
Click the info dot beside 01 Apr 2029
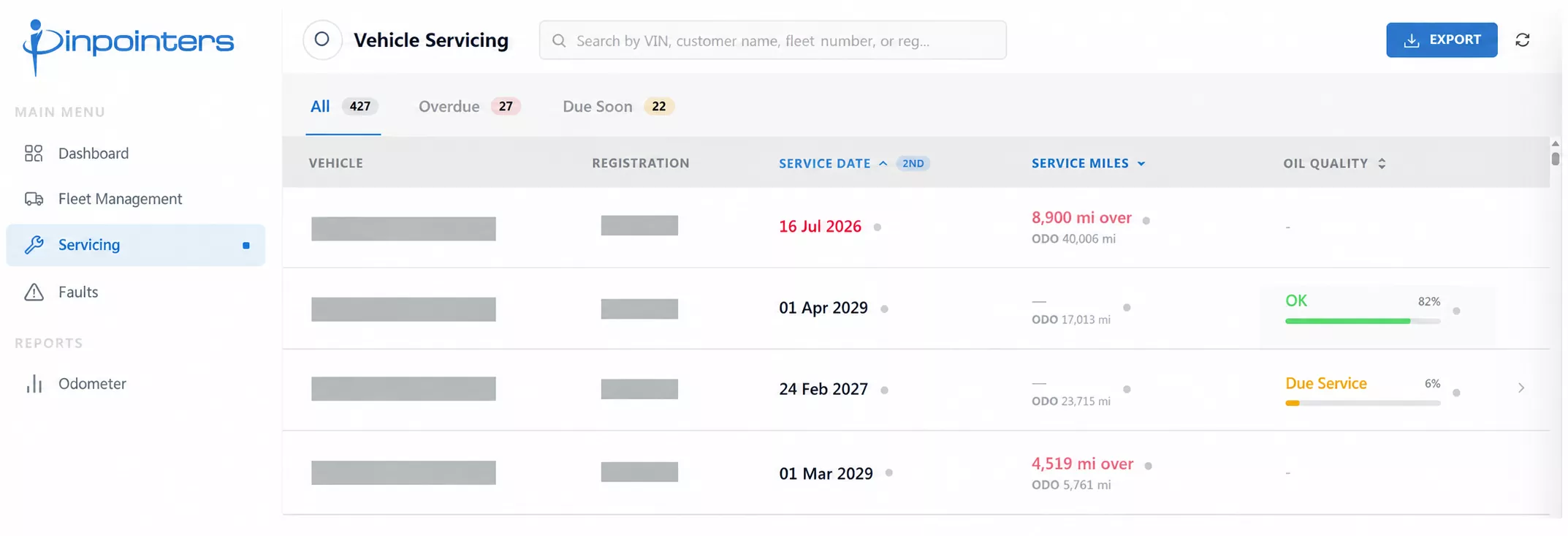pos(884,309)
